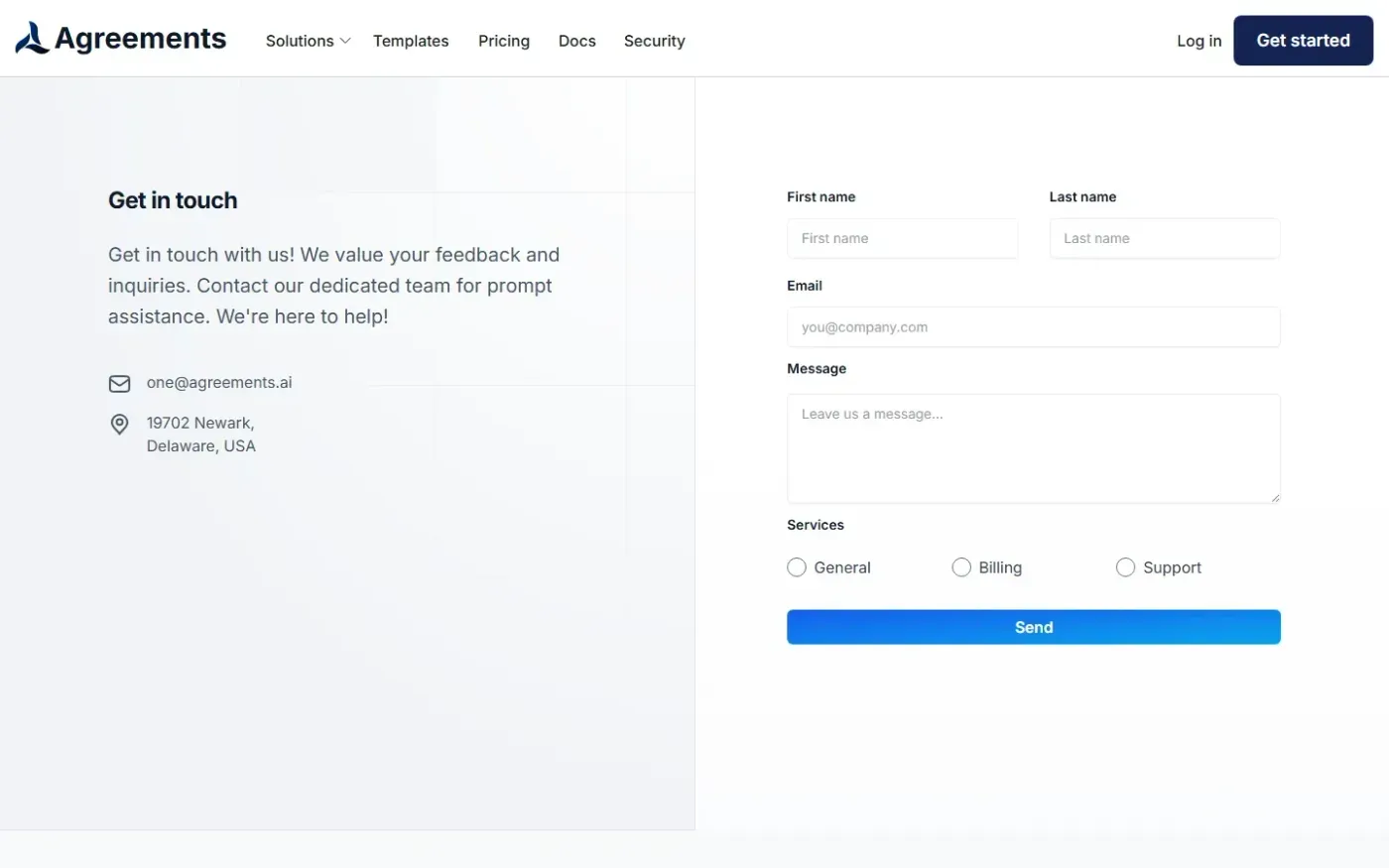The width and height of the screenshot is (1389, 868).
Task: Click the envelope email icon
Action: coord(119,384)
